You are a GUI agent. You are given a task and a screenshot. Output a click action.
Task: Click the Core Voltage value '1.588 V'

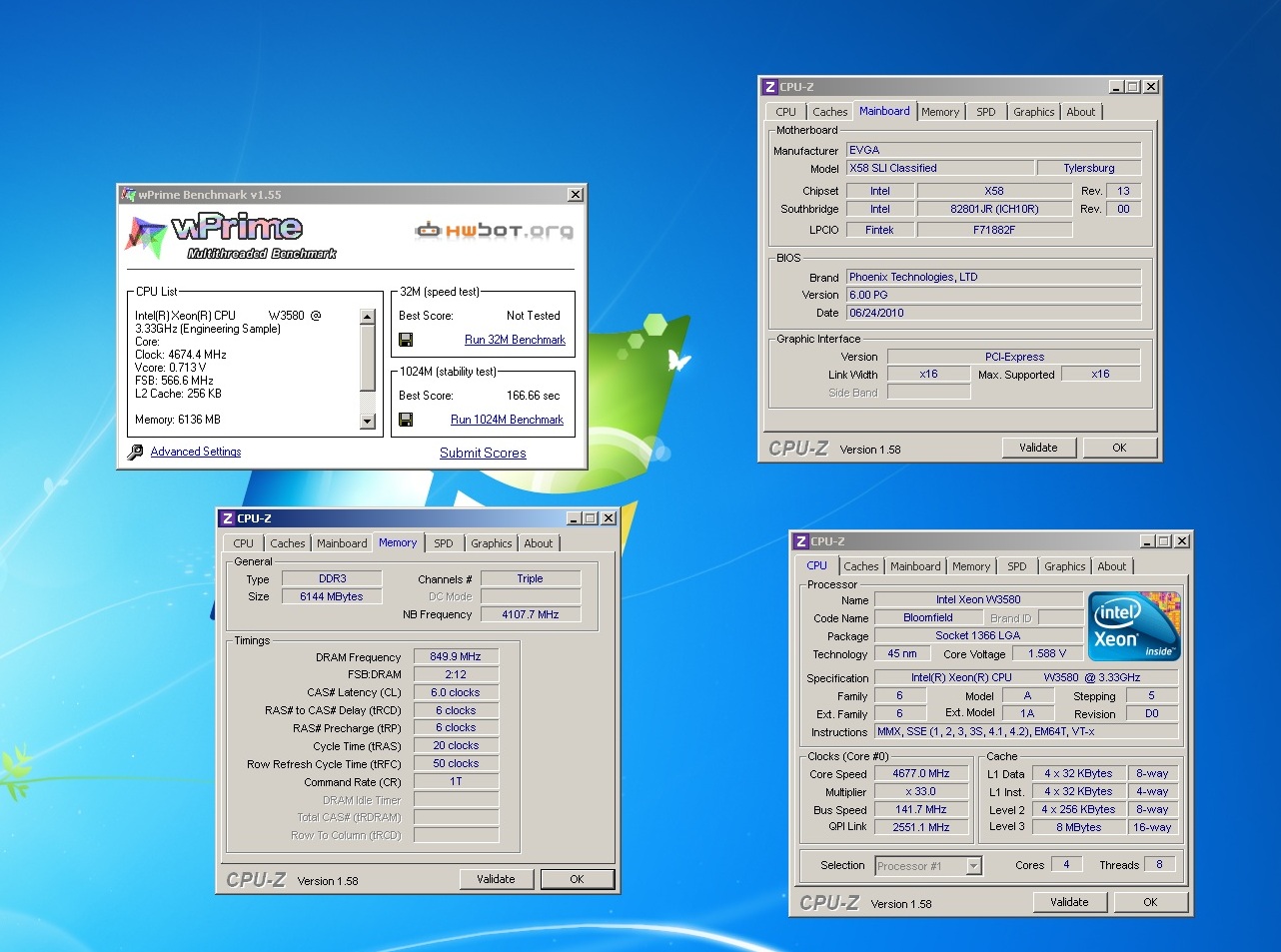point(1047,653)
